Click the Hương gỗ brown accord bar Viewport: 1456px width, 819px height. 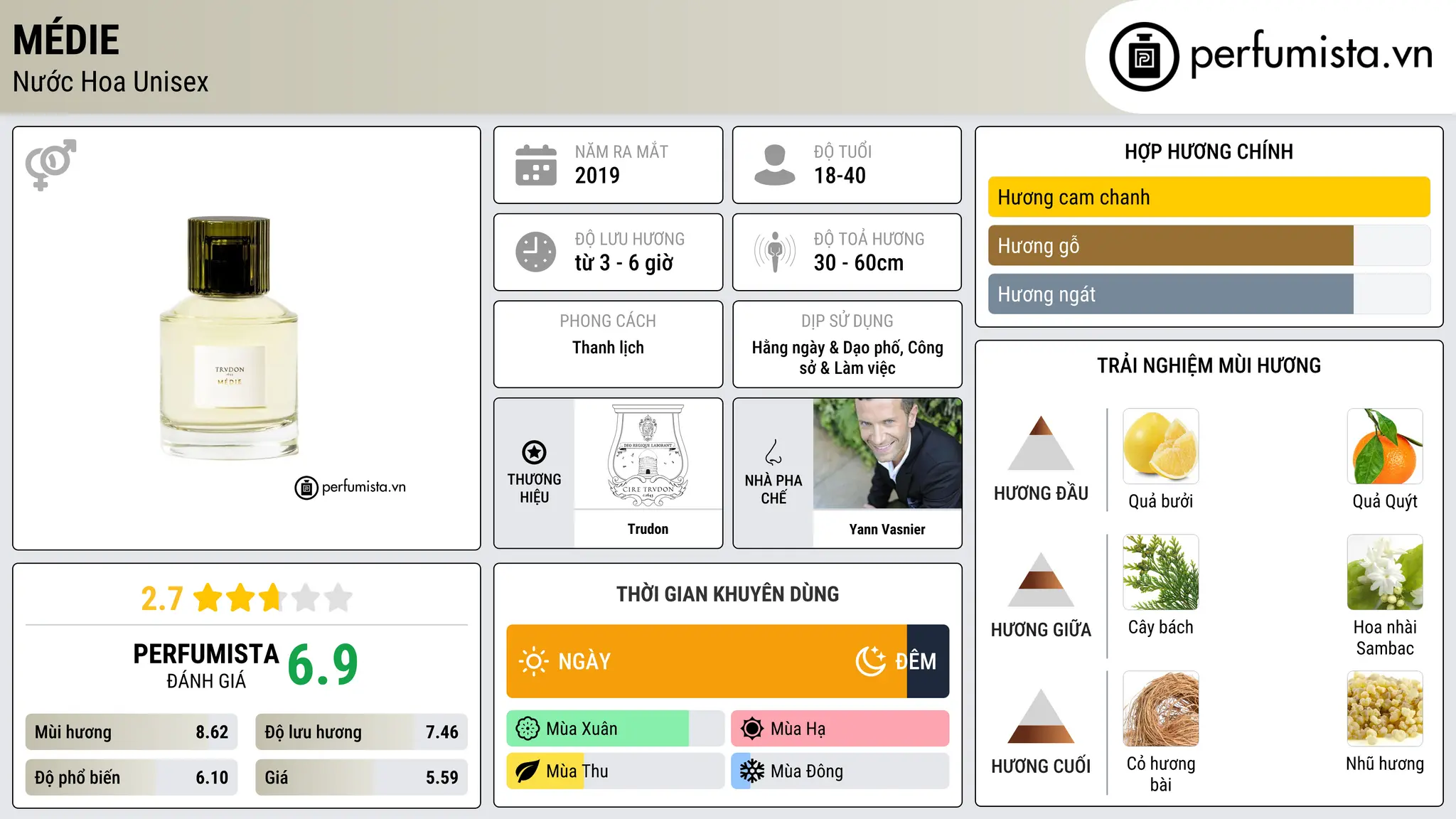click(1171, 245)
